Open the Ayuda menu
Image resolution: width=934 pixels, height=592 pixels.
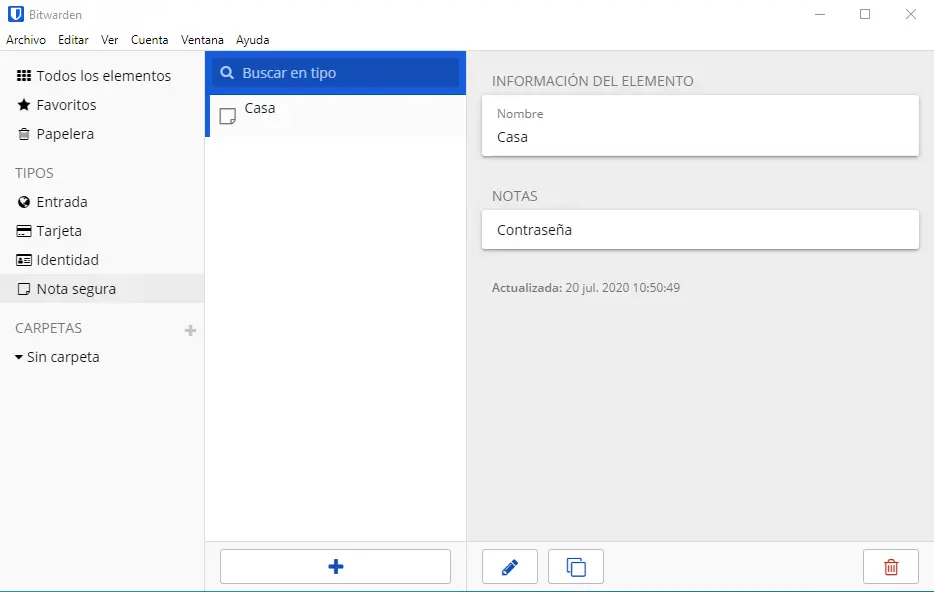(x=252, y=40)
